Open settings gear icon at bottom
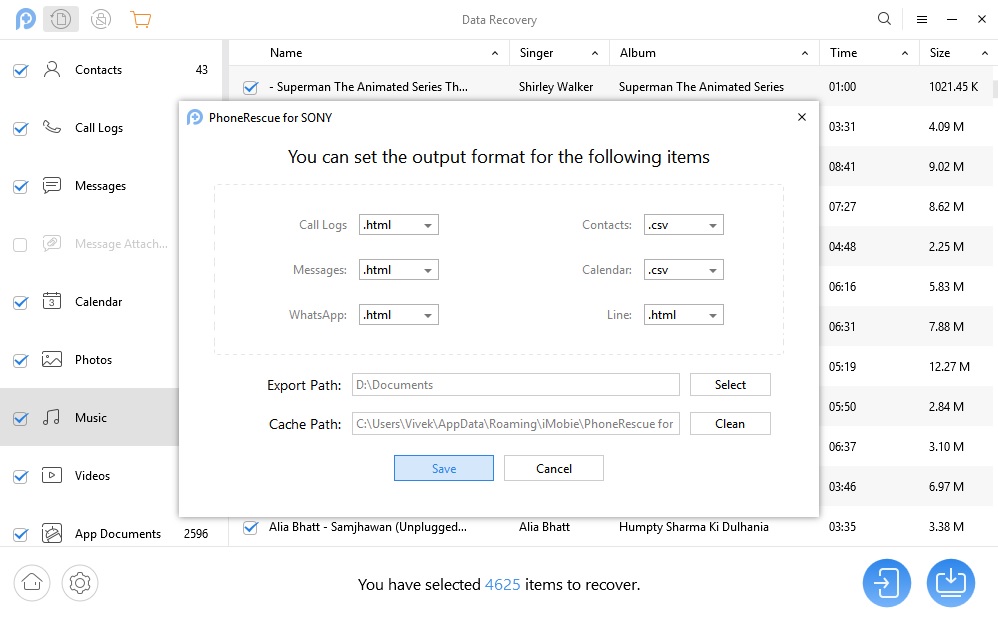Image resolution: width=998 pixels, height=618 pixels. point(80,582)
